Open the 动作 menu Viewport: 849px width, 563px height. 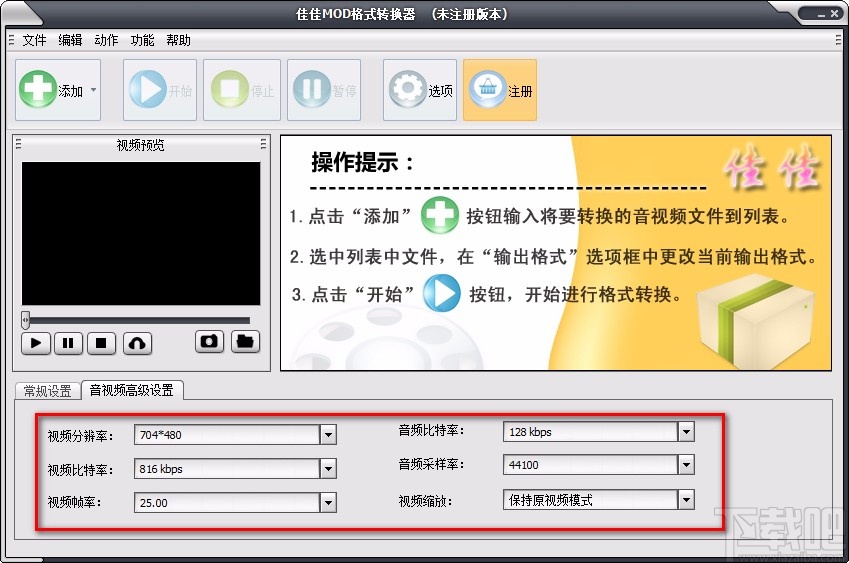pyautogui.click(x=106, y=40)
